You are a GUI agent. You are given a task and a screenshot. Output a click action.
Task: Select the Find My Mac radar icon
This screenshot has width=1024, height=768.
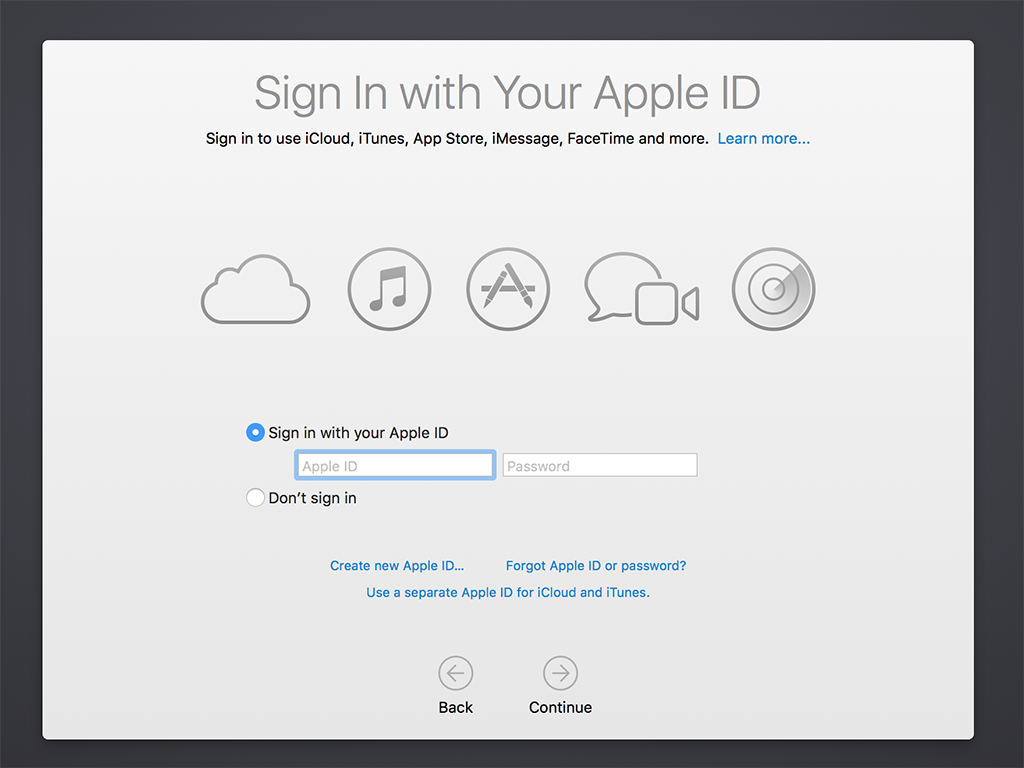point(773,288)
